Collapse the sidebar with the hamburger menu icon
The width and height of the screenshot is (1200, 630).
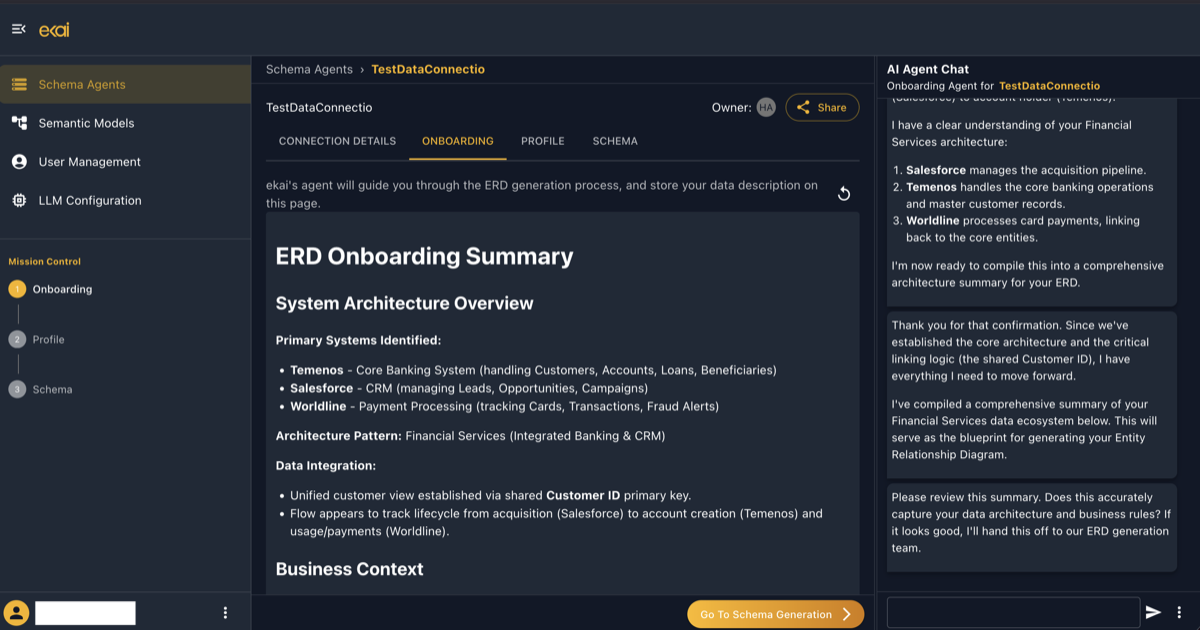(18, 30)
